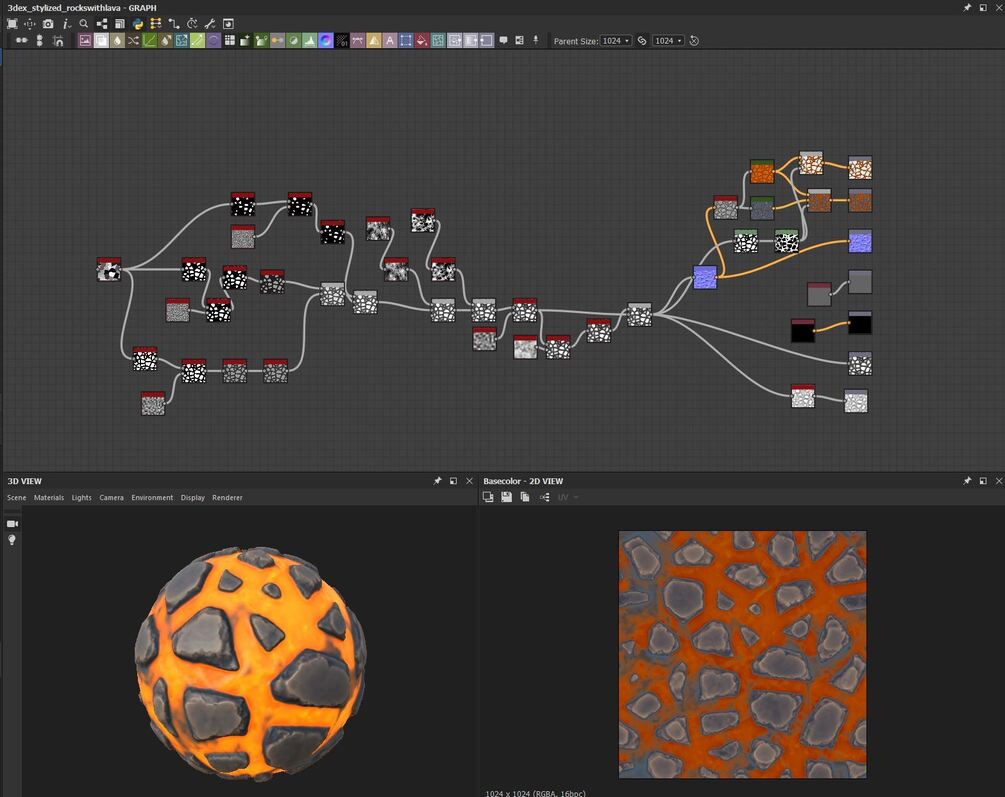Add a Blend node from toolbar

coord(101,40)
